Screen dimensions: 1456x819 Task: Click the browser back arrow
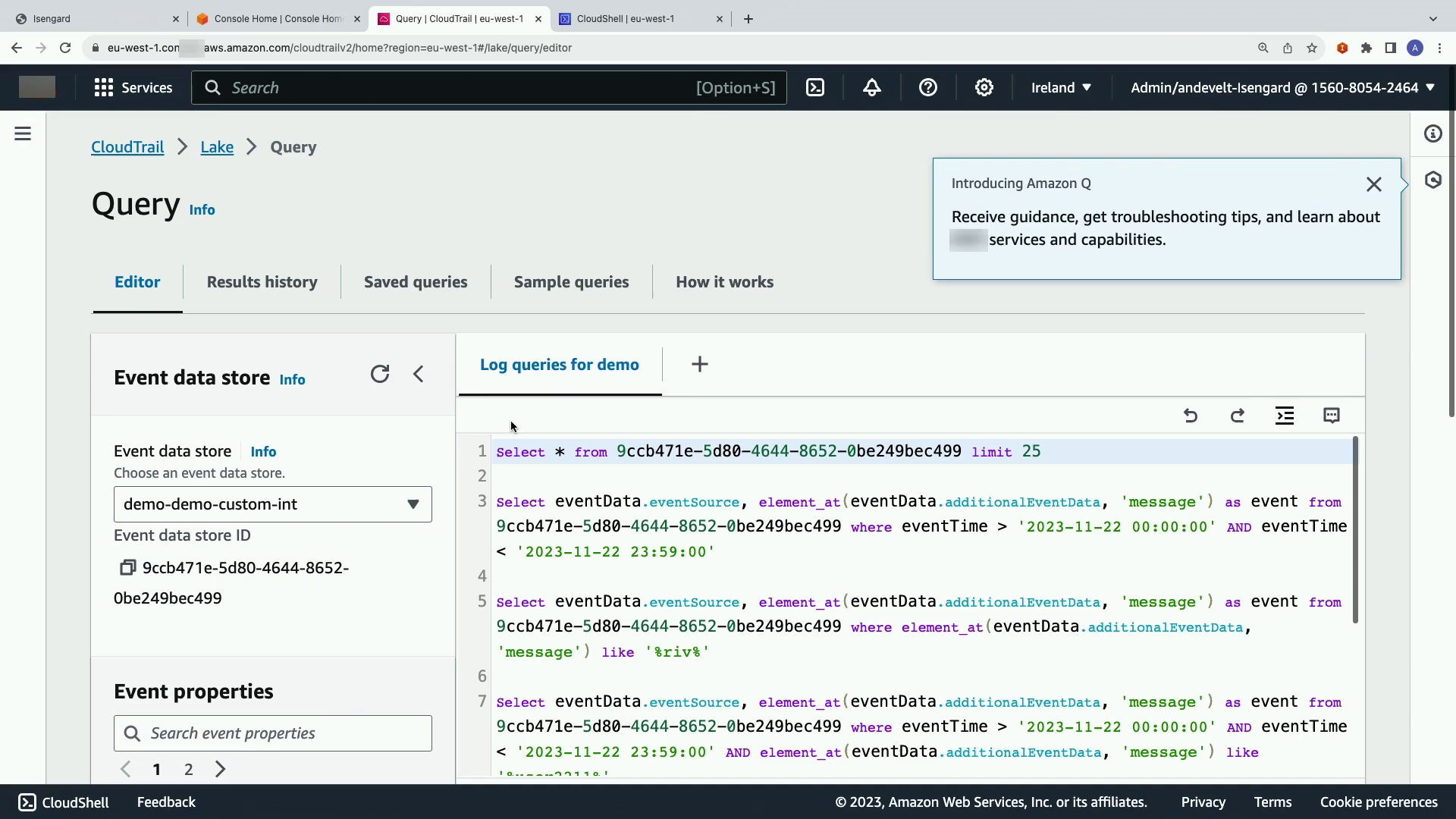pos(17,48)
